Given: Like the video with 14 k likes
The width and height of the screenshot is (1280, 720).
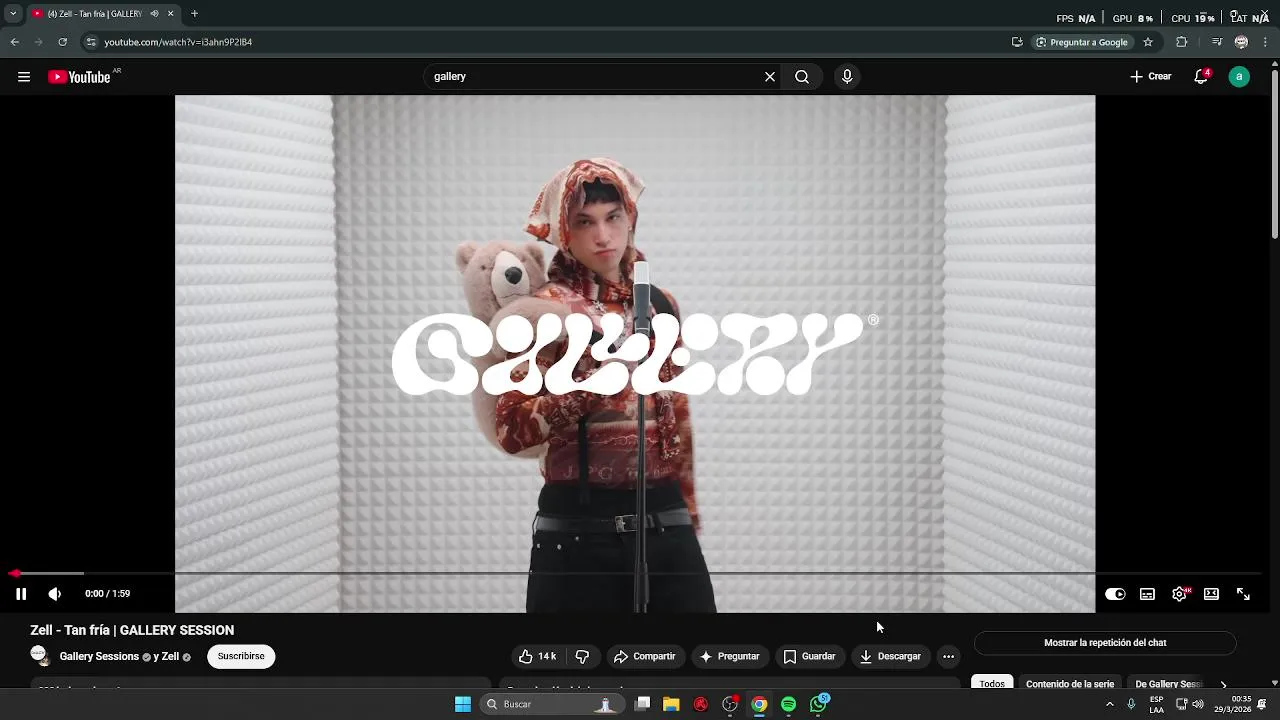Looking at the screenshot, I should (537, 657).
